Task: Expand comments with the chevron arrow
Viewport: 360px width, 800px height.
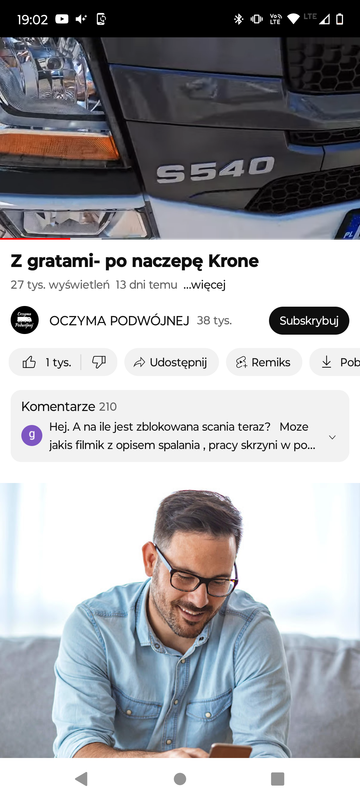Action: [332, 437]
